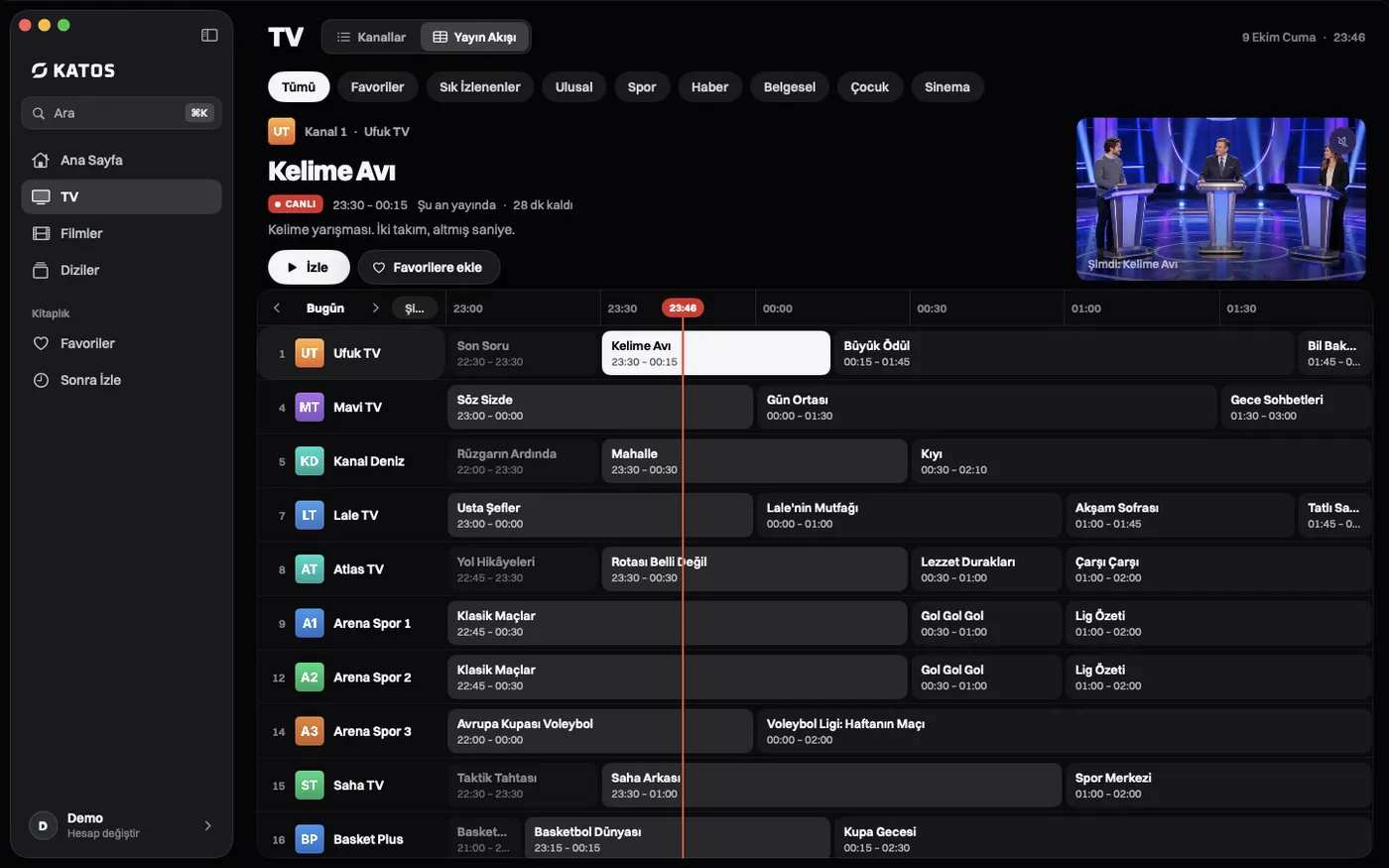Select Büyük Ödül program on Ufuk TV
The height and width of the screenshot is (868, 1389).
click(x=1063, y=353)
